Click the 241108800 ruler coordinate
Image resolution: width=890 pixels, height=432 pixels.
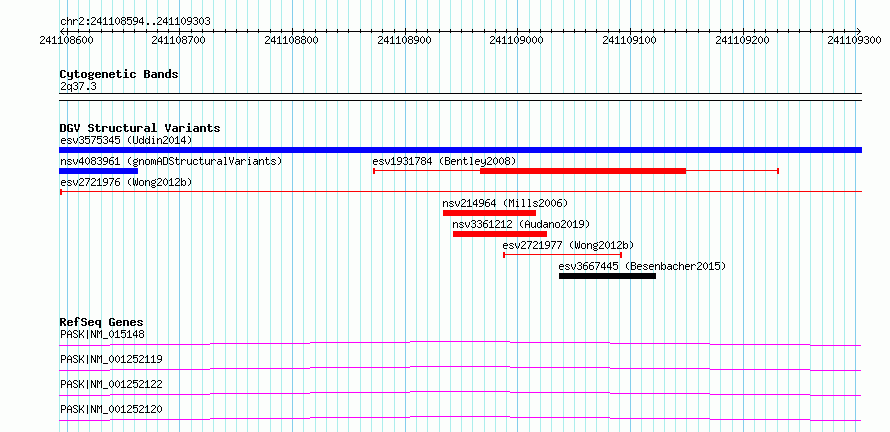click(x=292, y=40)
